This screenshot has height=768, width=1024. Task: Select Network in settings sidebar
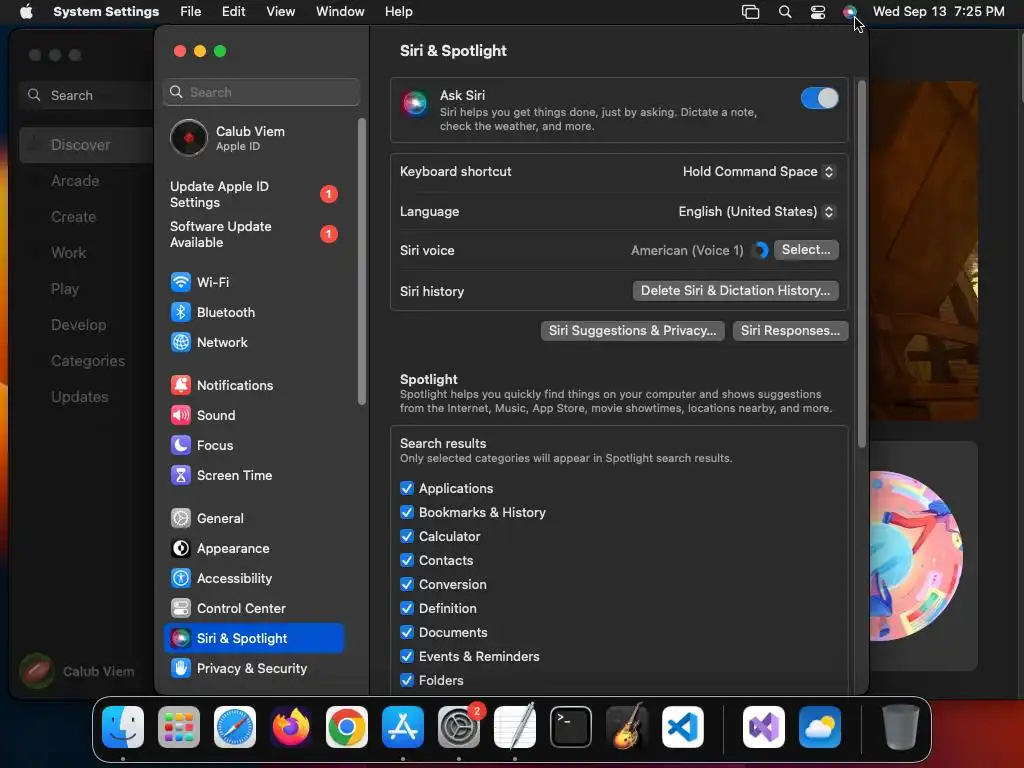pyautogui.click(x=253, y=342)
